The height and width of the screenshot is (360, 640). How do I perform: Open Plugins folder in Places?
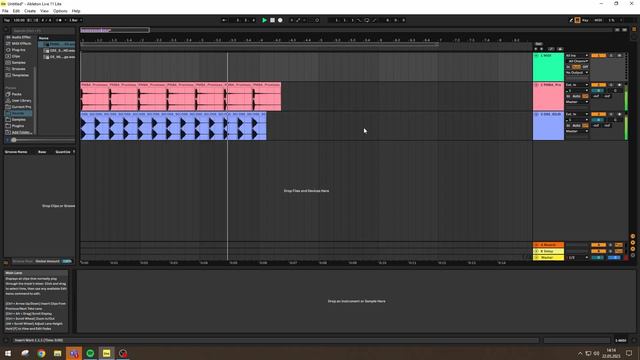[16, 126]
